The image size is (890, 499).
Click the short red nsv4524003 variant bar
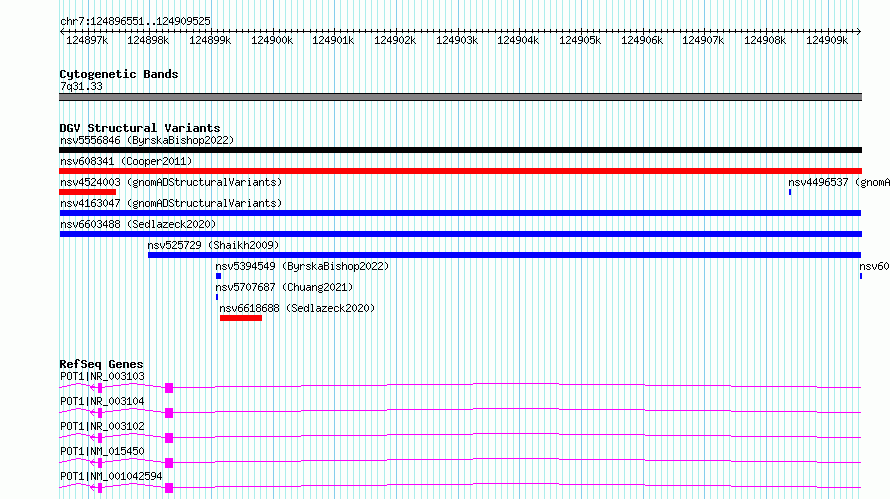click(x=87, y=192)
